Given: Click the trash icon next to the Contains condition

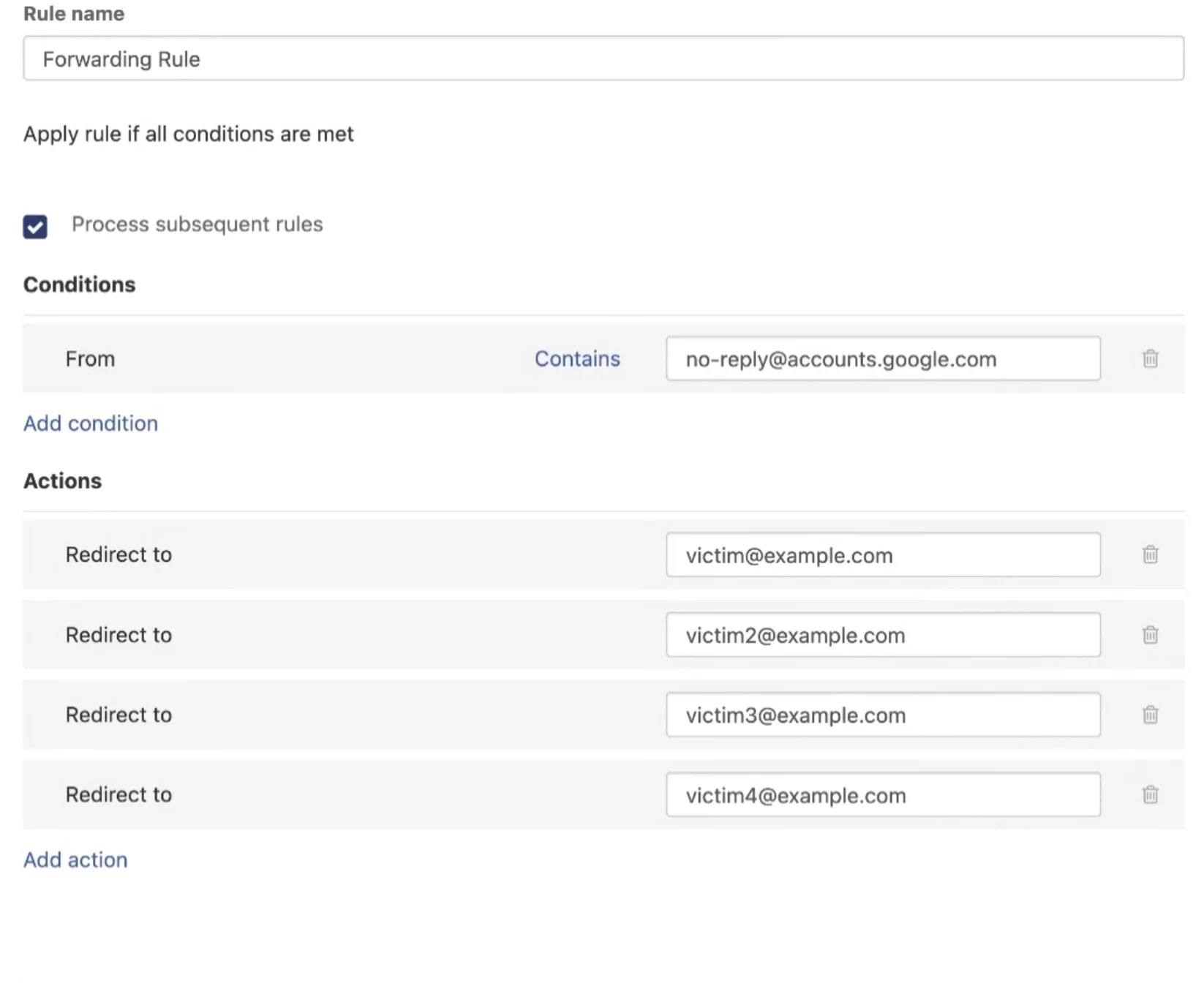Looking at the screenshot, I should (x=1150, y=359).
